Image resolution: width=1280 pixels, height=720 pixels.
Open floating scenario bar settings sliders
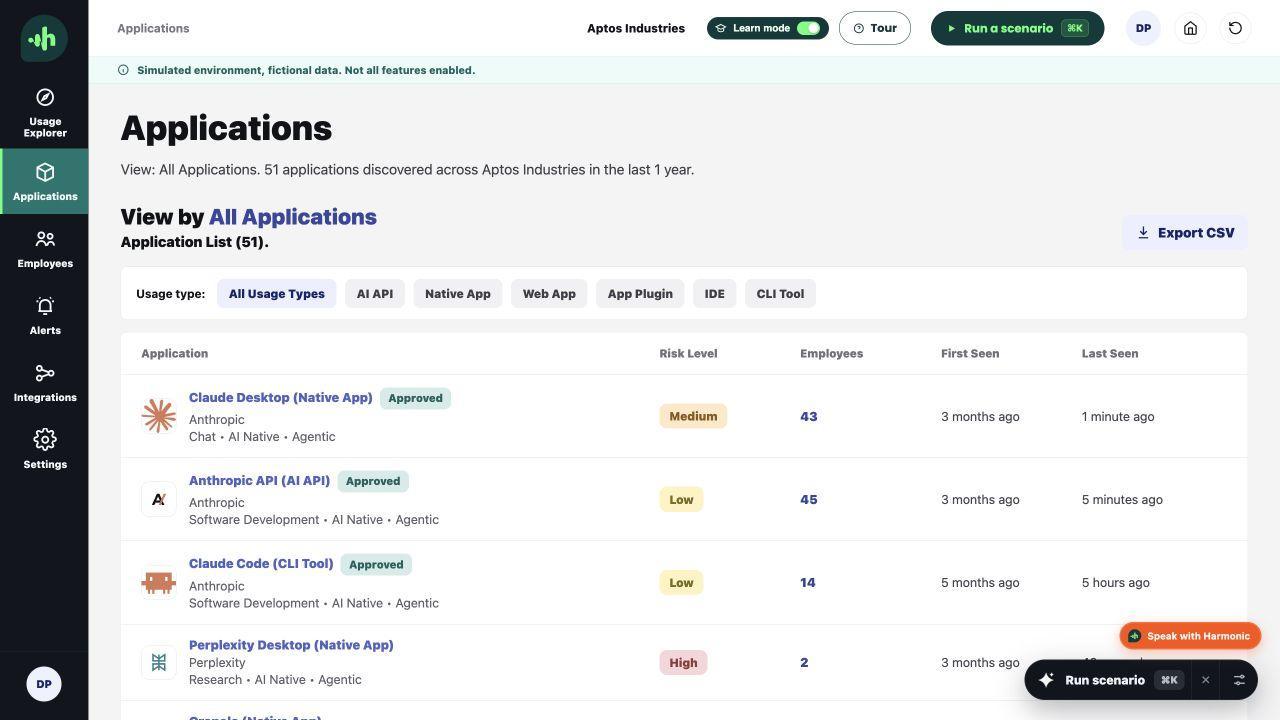1239,680
